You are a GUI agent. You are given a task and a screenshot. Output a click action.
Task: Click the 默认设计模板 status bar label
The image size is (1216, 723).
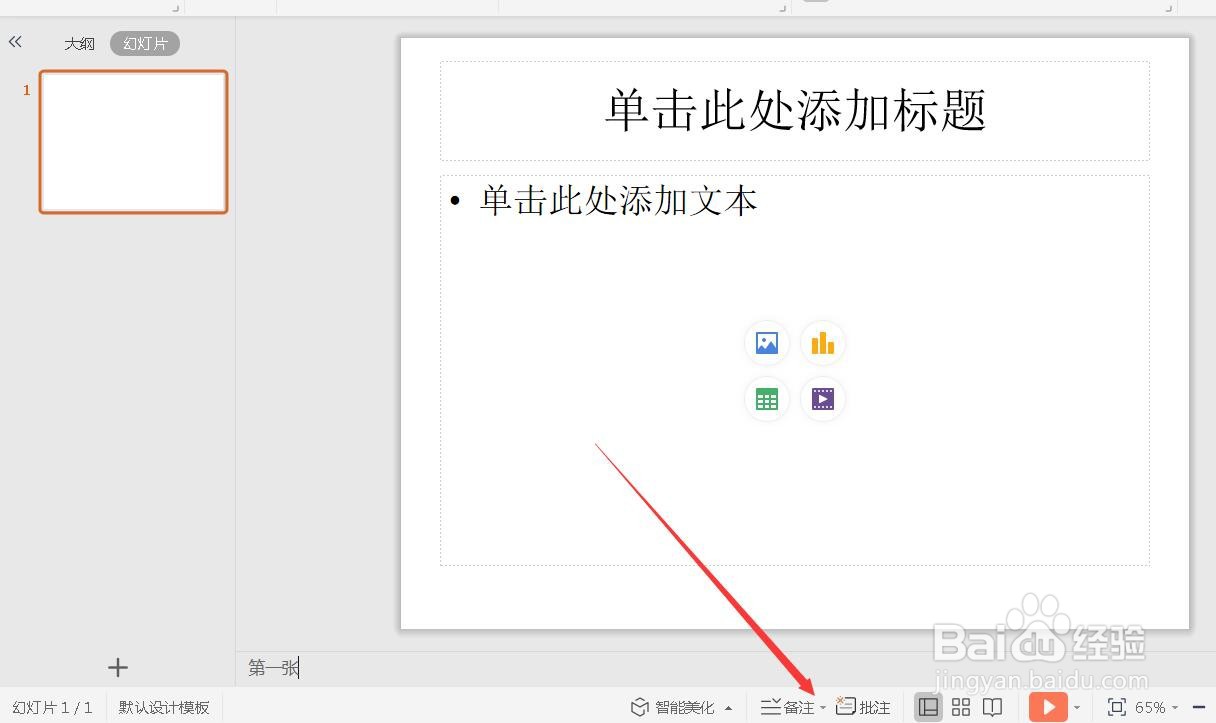[x=164, y=707]
